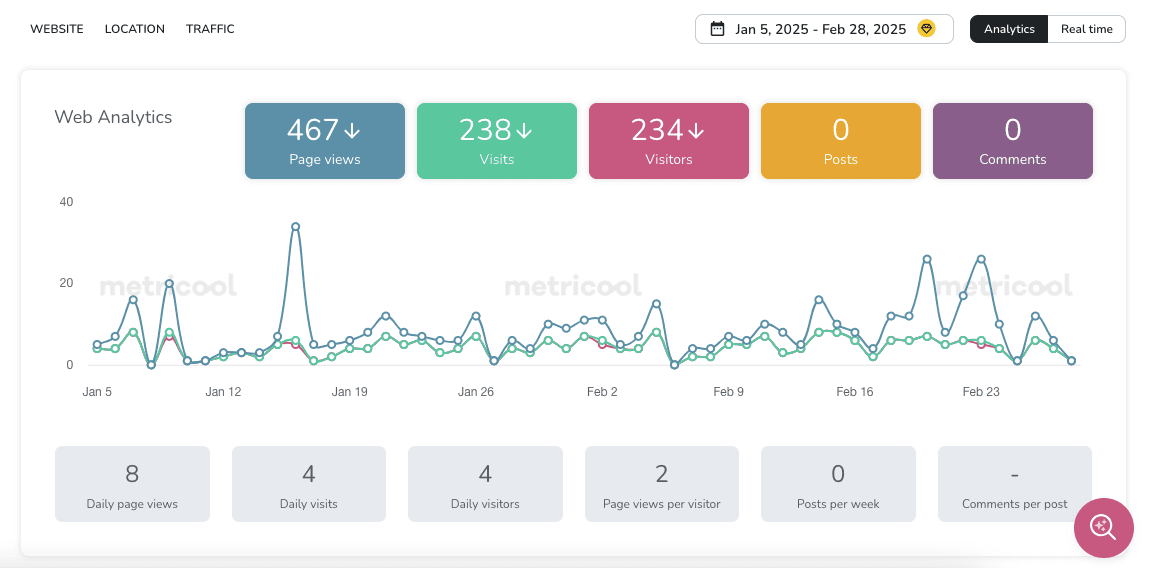Image resolution: width=1154 pixels, height=568 pixels.
Task: Click the blue Page views card
Action: pyautogui.click(x=325, y=141)
